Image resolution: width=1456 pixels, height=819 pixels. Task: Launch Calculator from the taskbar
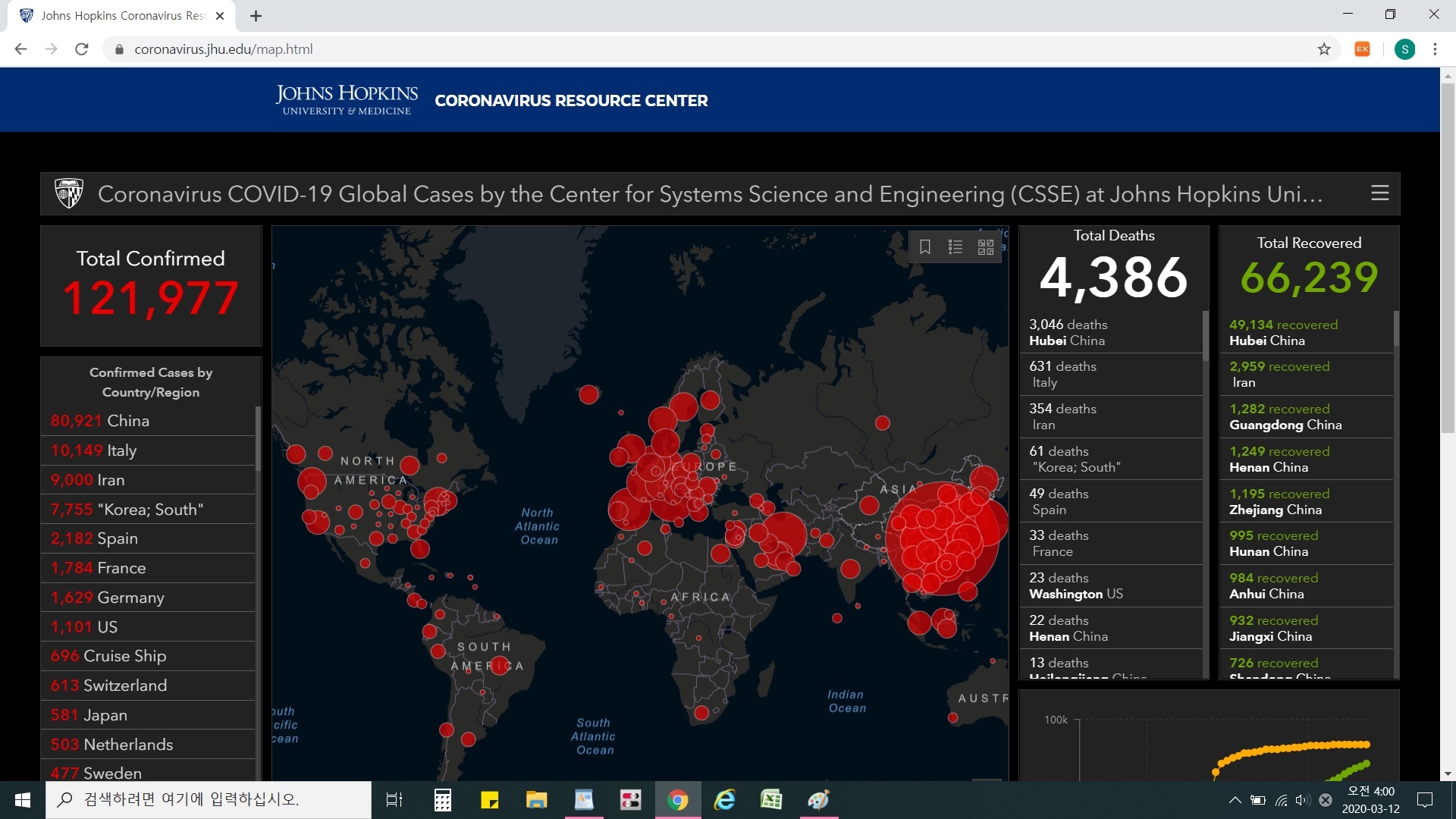click(442, 800)
